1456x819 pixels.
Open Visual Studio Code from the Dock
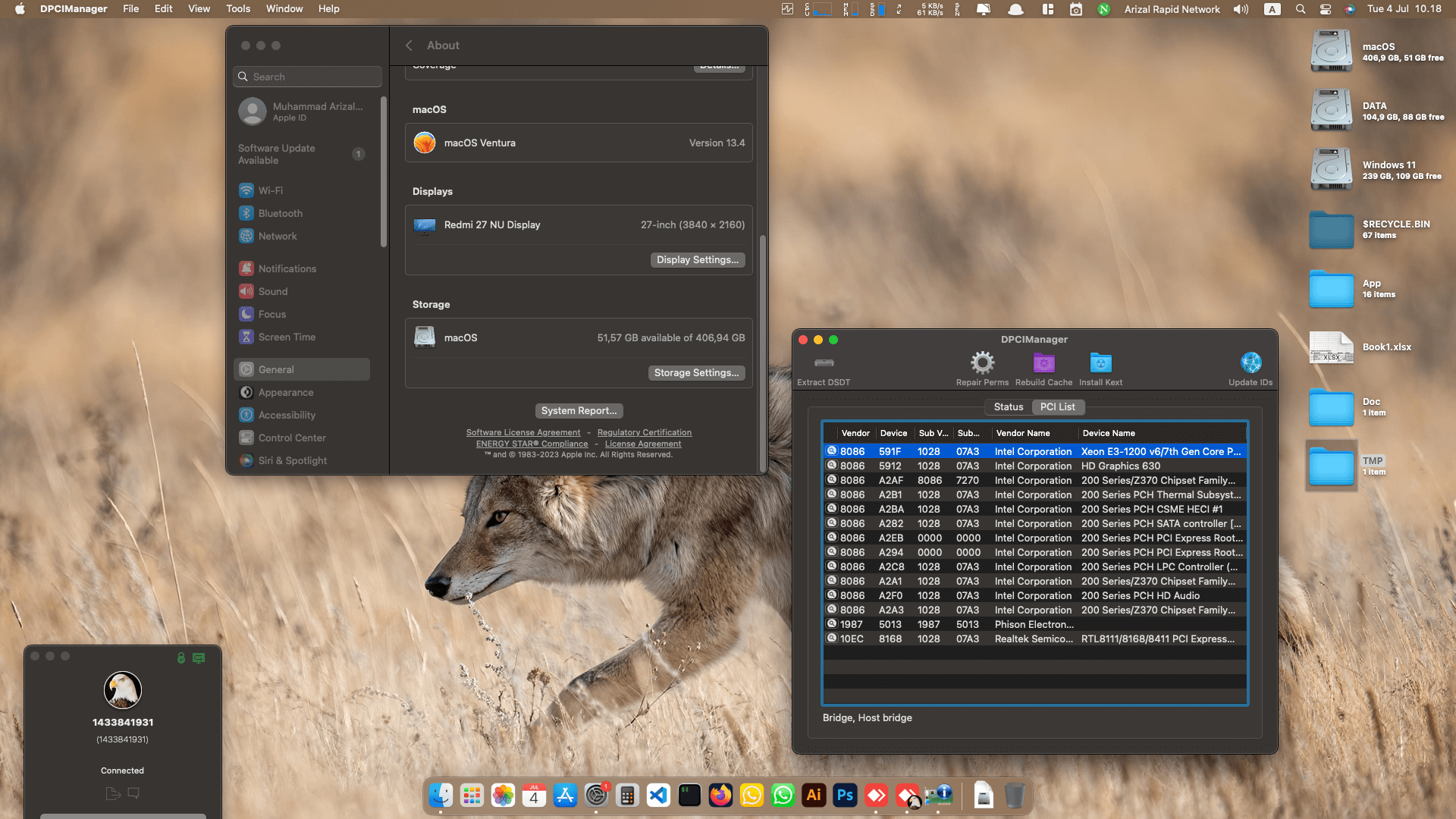pyautogui.click(x=658, y=795)
